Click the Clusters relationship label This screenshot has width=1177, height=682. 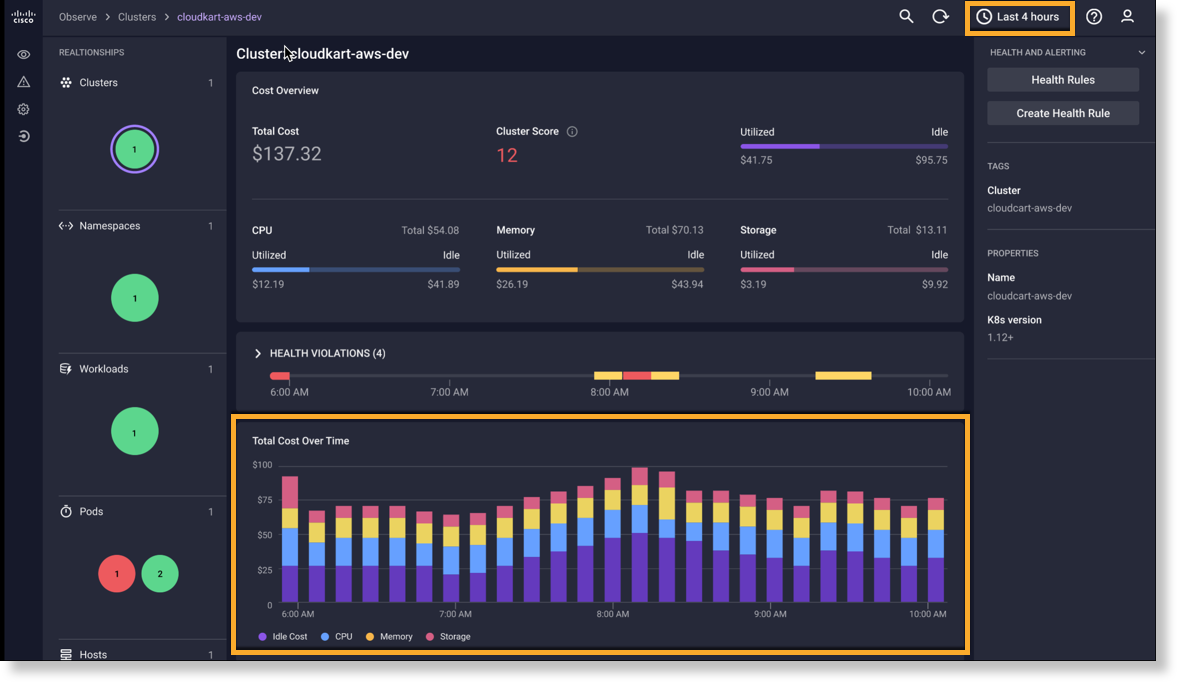98,83
